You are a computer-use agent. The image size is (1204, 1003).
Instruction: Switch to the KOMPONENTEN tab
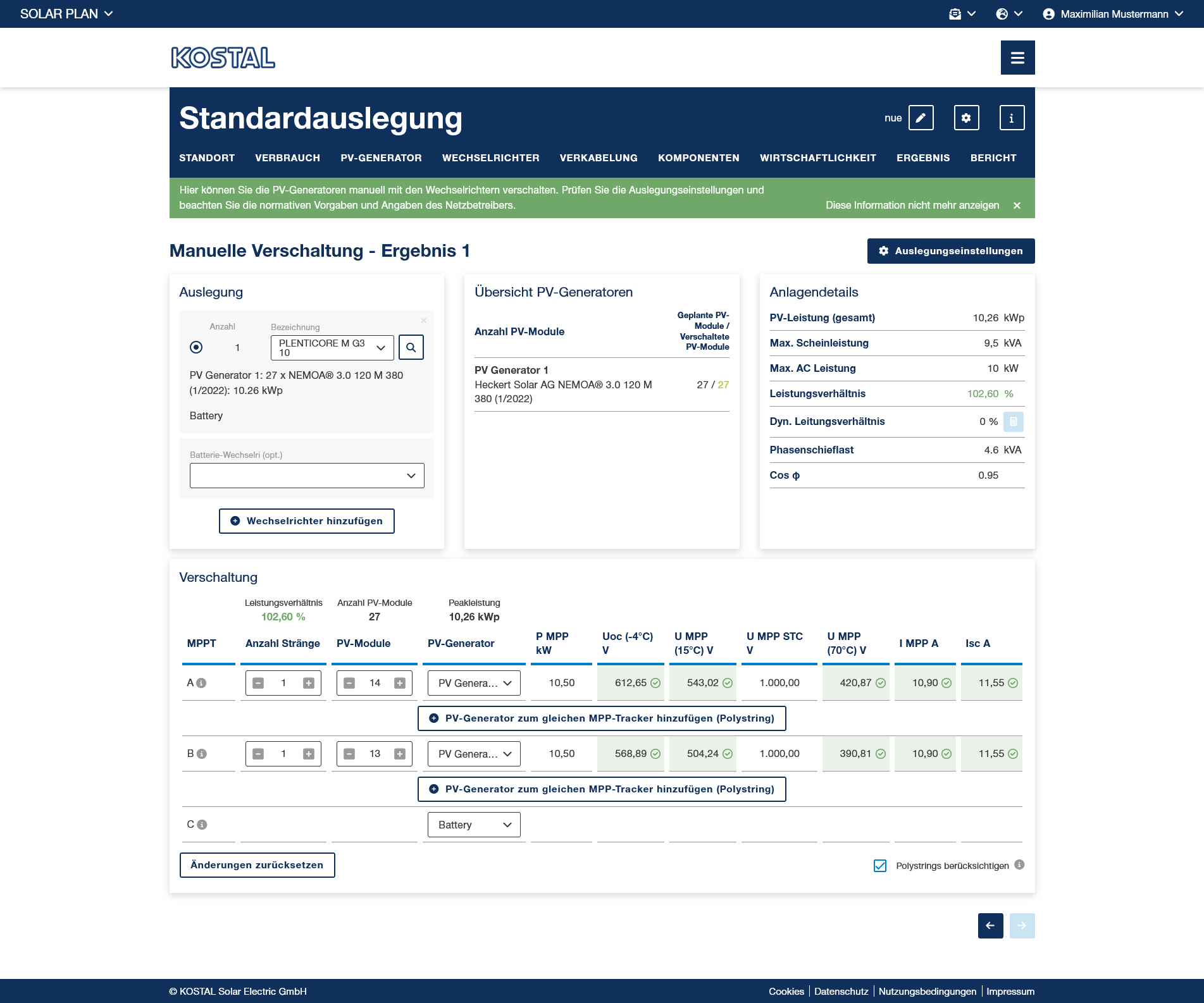(698, 158)
